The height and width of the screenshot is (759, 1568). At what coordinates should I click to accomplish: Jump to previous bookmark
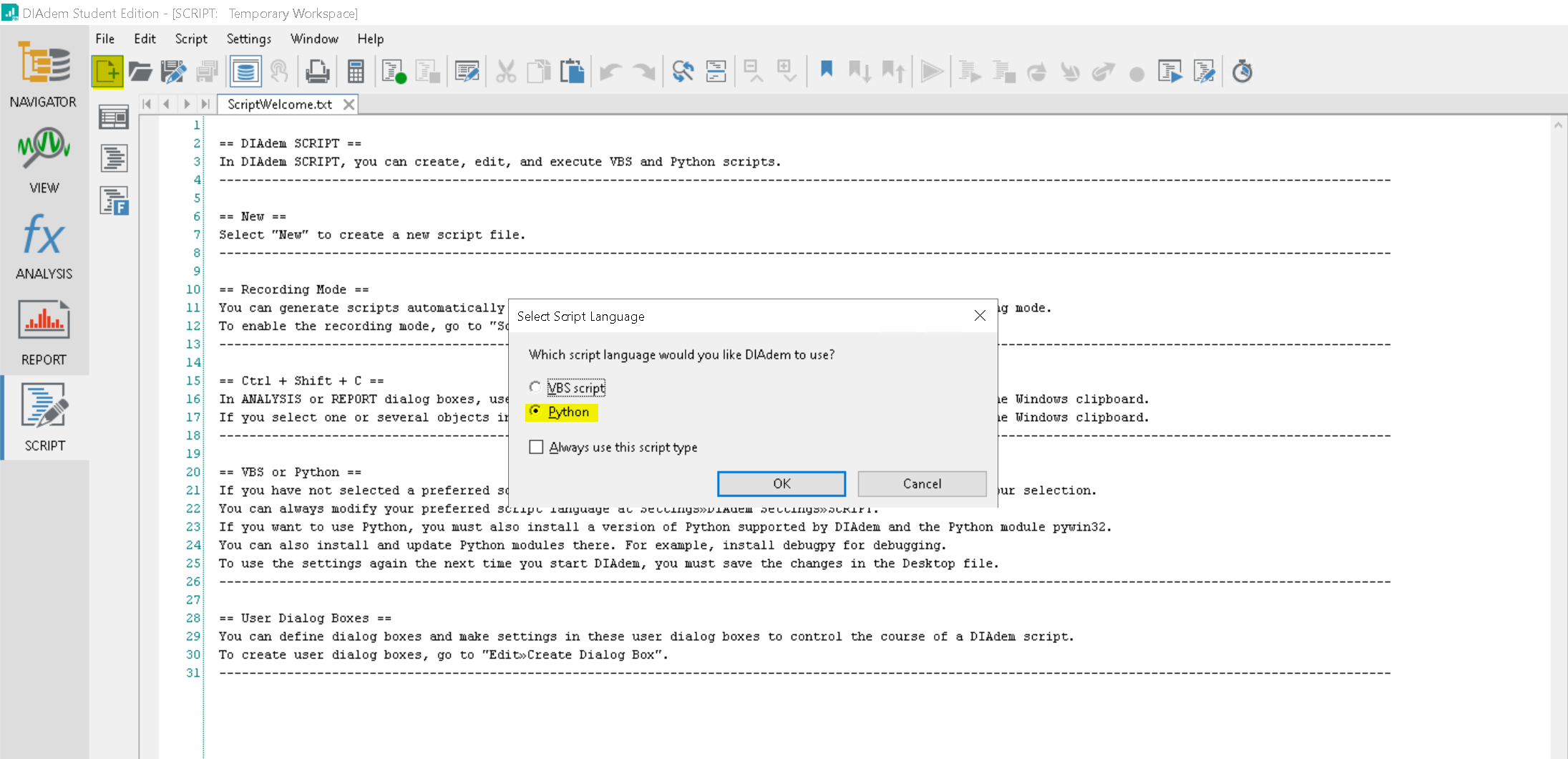click(893, 72)
